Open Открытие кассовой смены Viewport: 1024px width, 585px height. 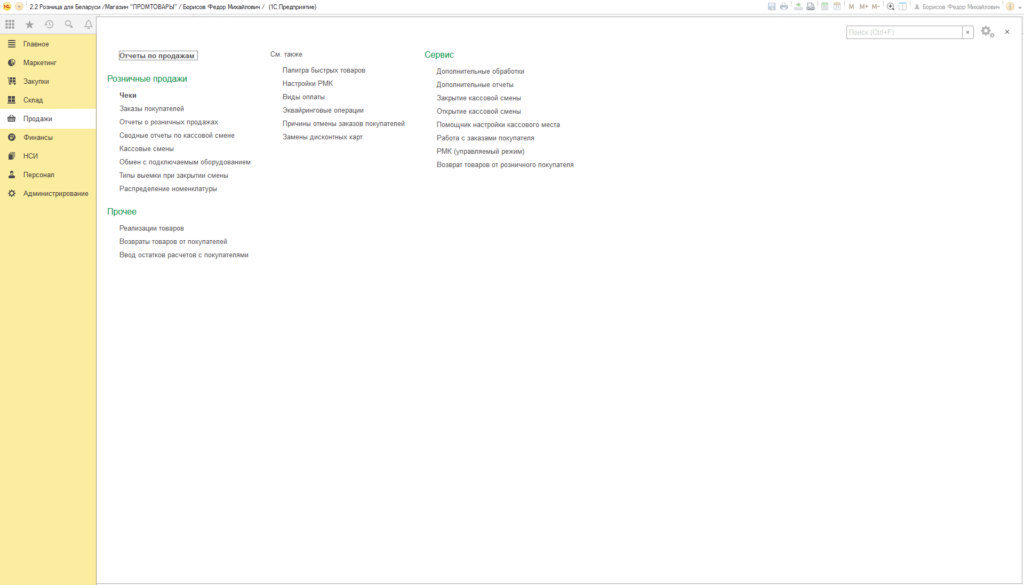click(x=479, y=111)
